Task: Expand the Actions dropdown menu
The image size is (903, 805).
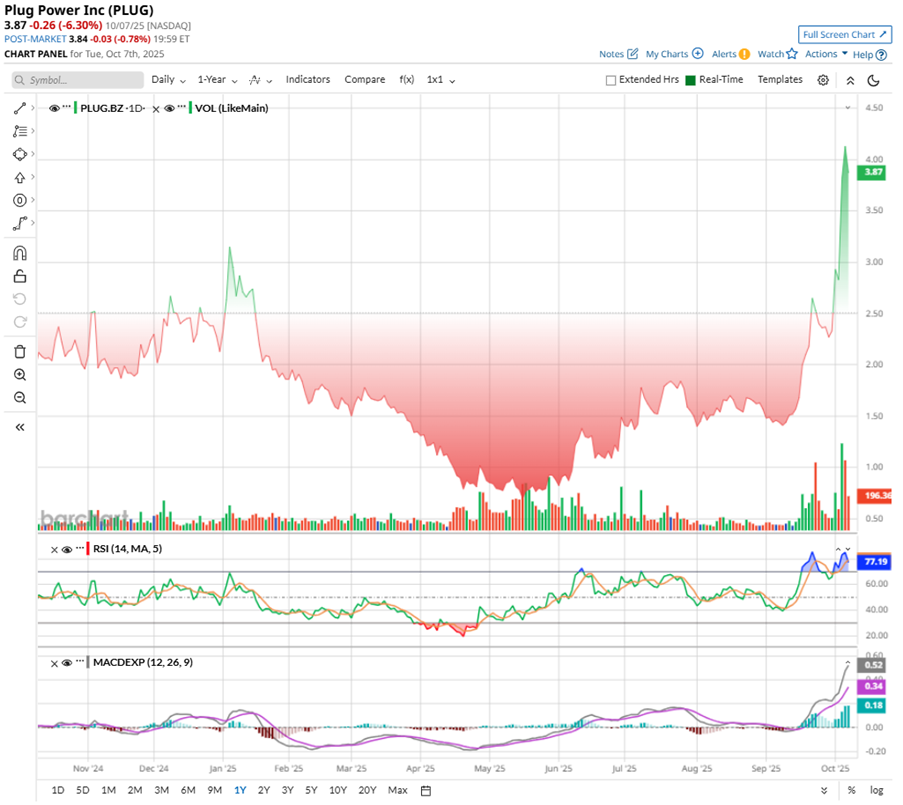Action: point(826,54)
